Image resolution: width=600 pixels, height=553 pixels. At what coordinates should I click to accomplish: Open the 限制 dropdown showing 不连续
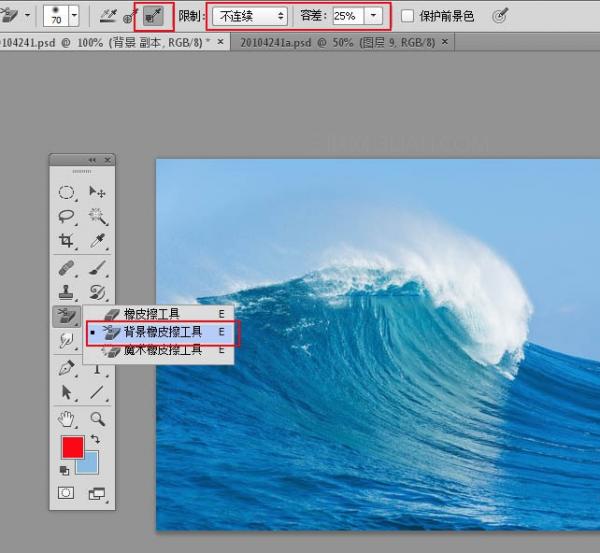250,16
